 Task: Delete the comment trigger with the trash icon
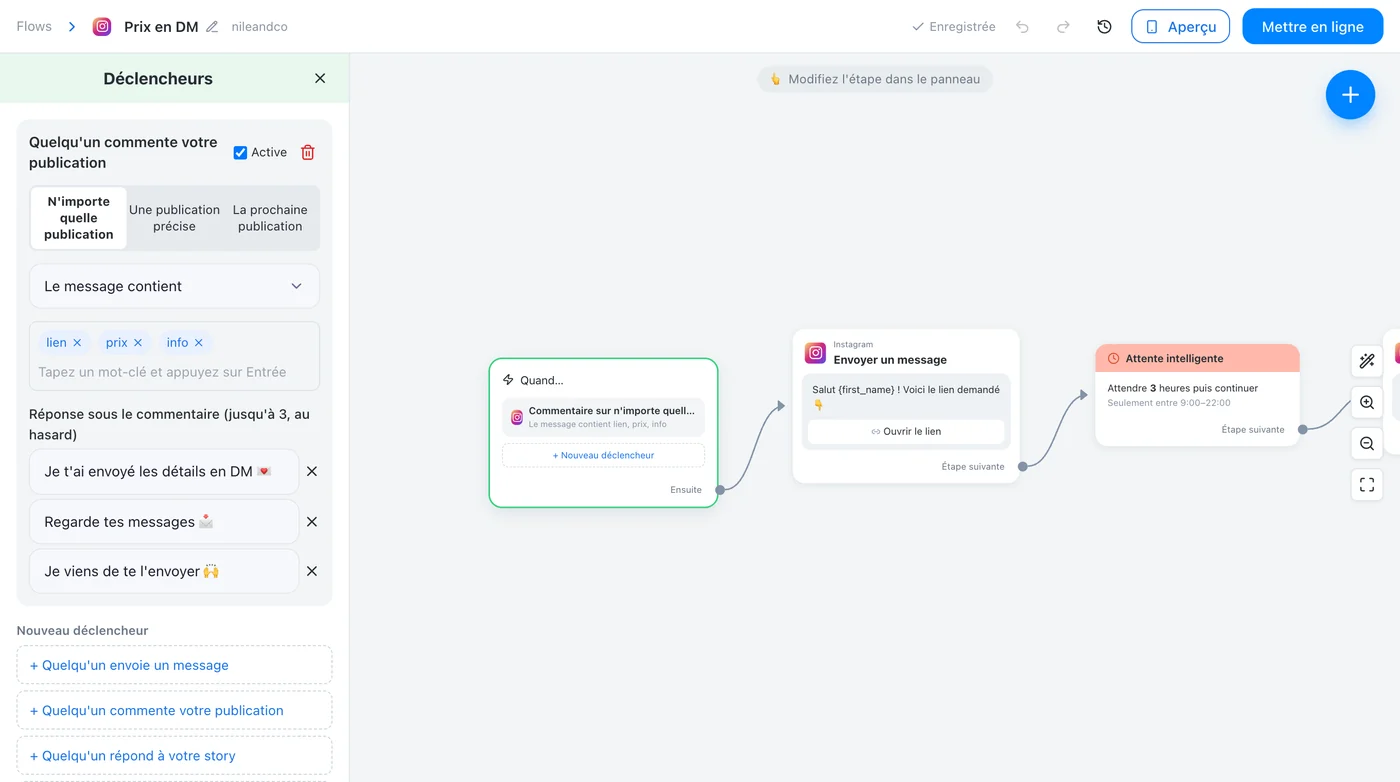click(308, 152)
